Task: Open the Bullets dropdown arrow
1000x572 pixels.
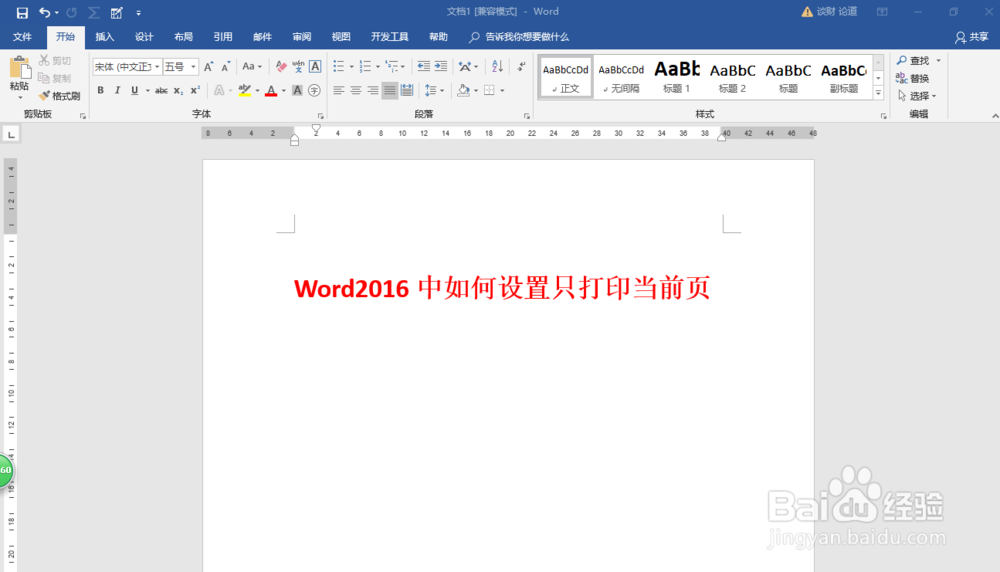Action: point(351,66)
